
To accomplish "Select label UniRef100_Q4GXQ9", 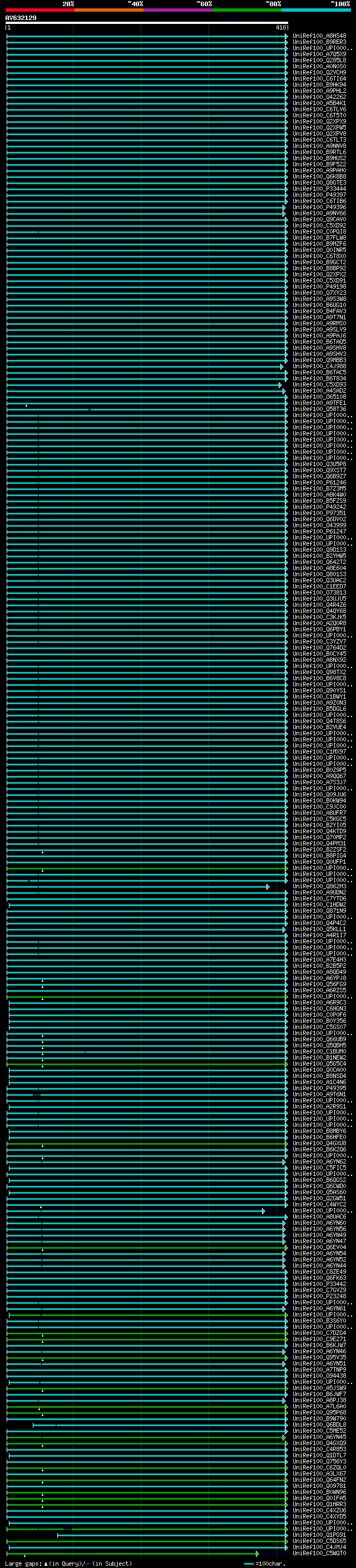I will tap(319, 1443).
